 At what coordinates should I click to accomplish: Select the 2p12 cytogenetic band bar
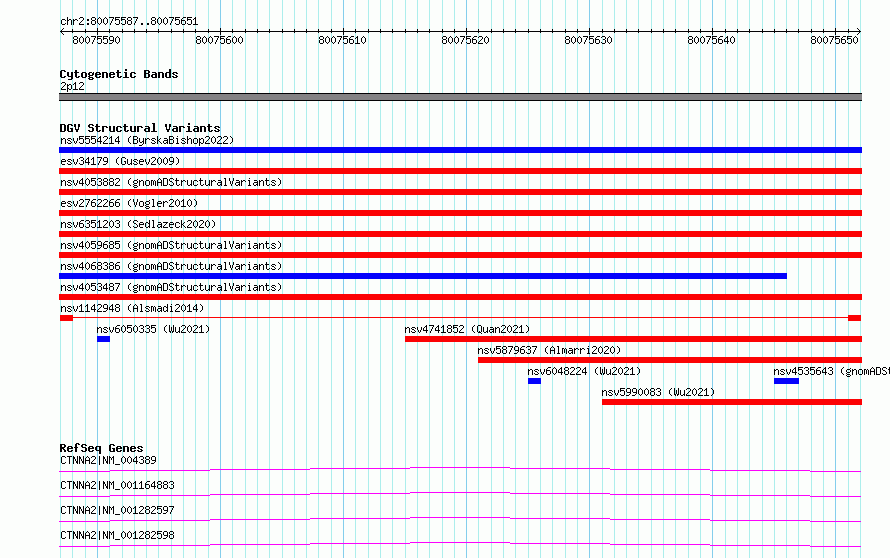point(460,97)
